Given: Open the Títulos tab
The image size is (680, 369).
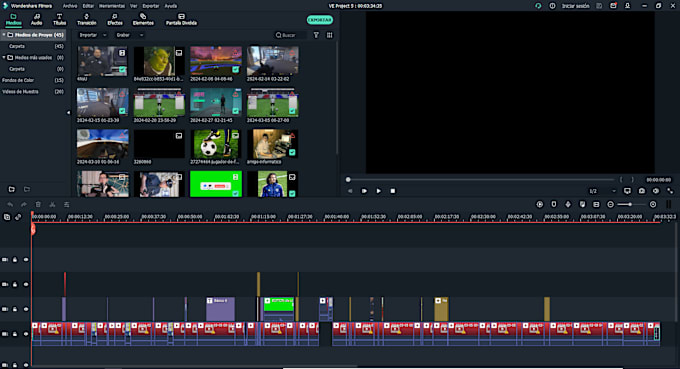Looking at the screenshot, I should click(x=59, y=20).
